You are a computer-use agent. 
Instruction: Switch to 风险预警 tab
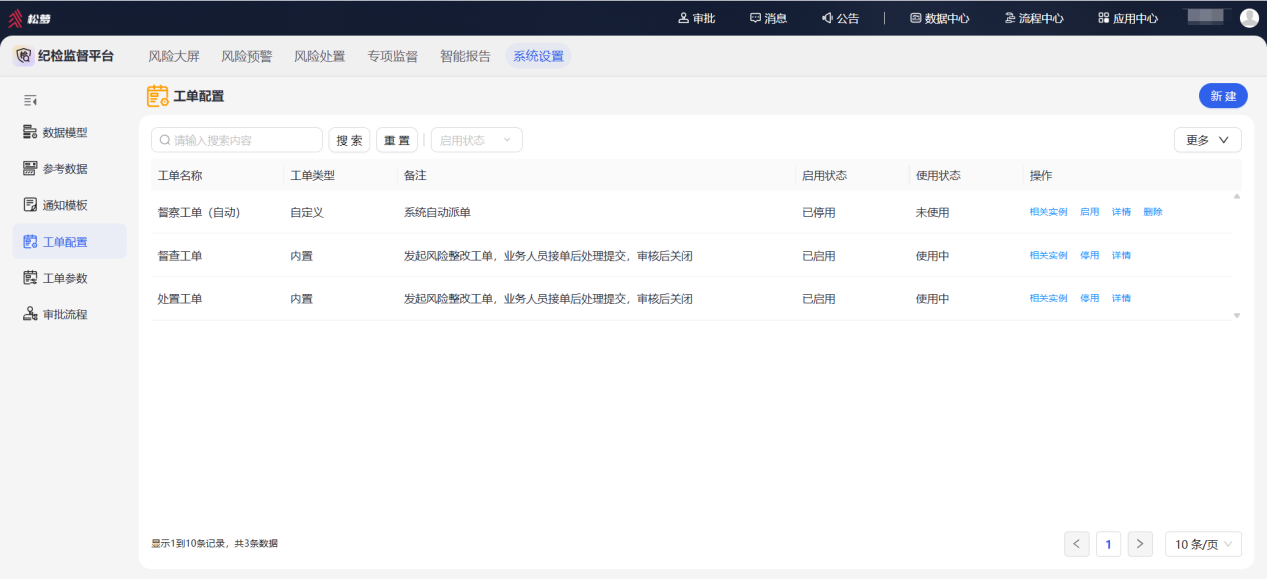247,56
